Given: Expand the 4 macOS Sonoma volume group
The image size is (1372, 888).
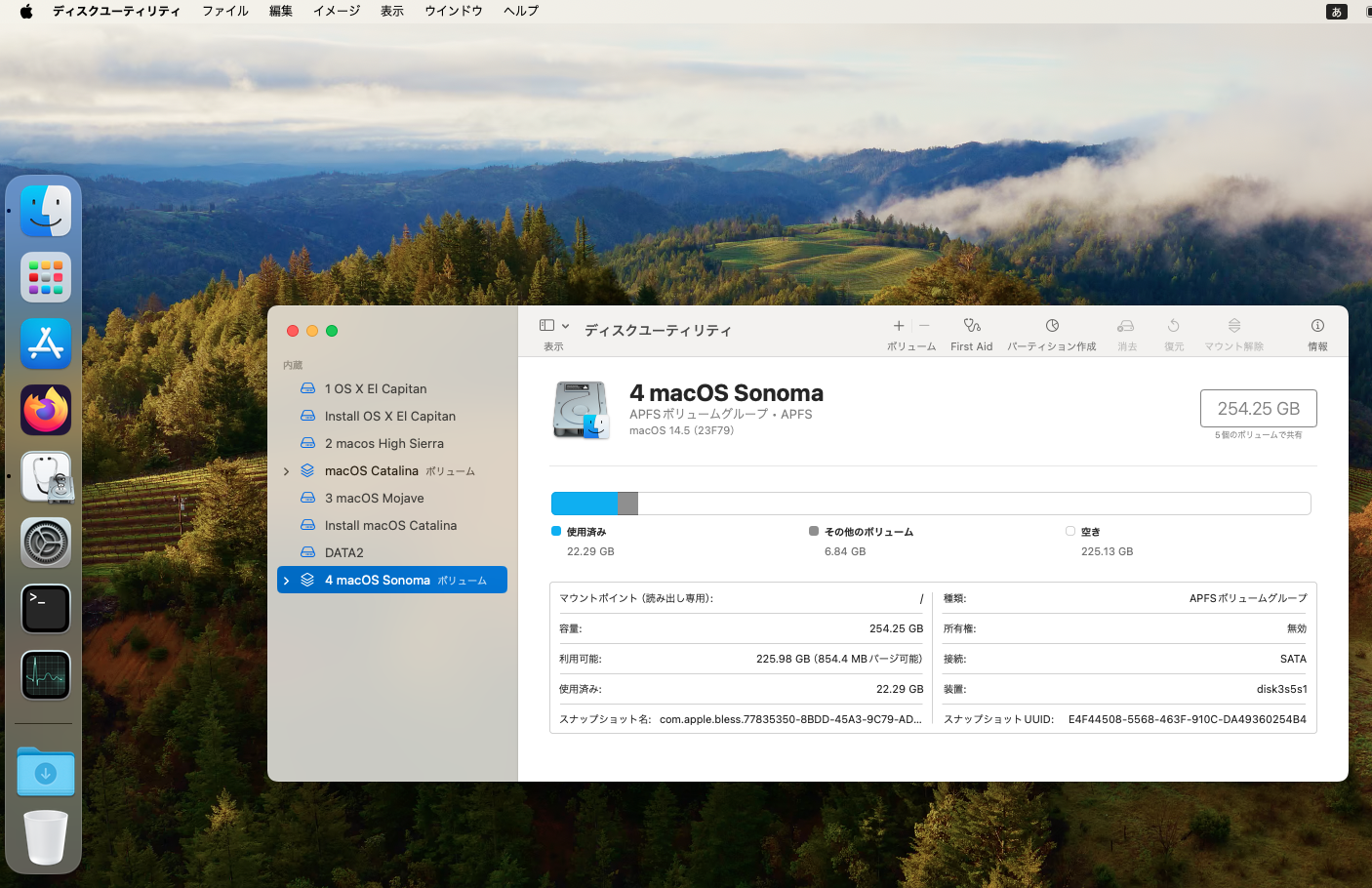Looking at the screenshot, I should point(286,581).
